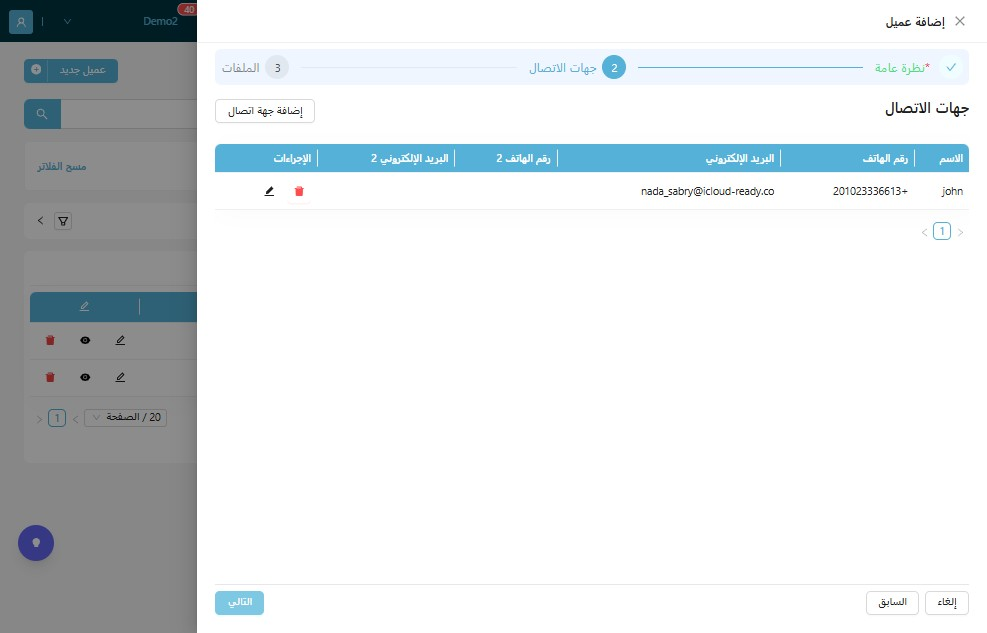Viewport: 987px width, 633px height.
Task: Click the Demo2 label in header
Action: (x=161, y=21)
